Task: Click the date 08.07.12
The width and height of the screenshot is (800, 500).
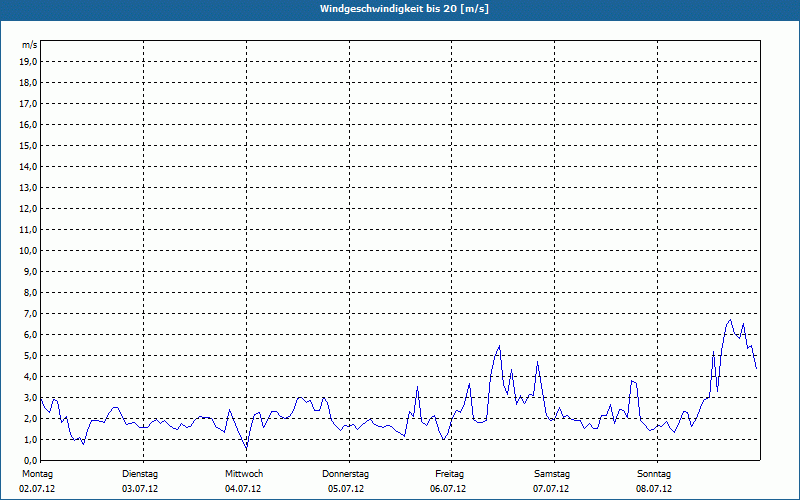Action: (x=654, y=489)
